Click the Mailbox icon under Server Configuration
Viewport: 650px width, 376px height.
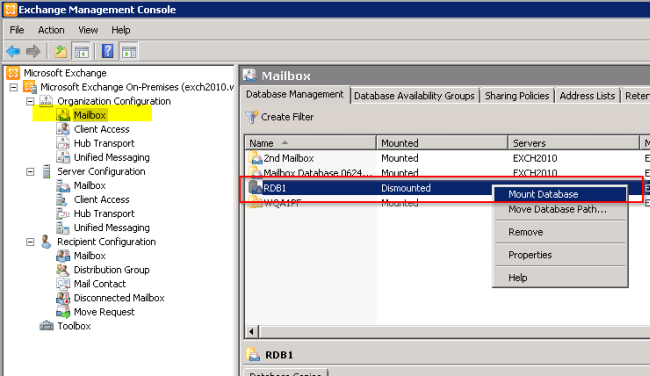[63, 186]
